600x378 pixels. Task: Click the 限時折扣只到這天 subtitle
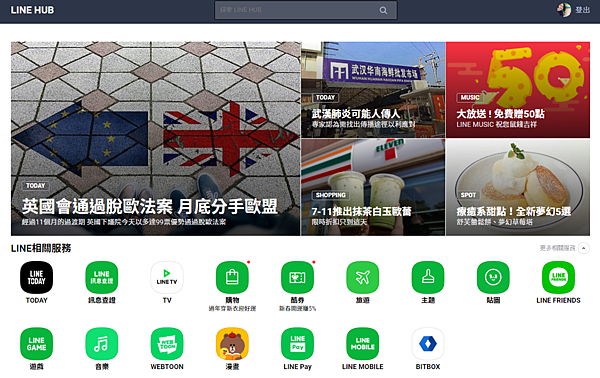(x=339, y=222)
